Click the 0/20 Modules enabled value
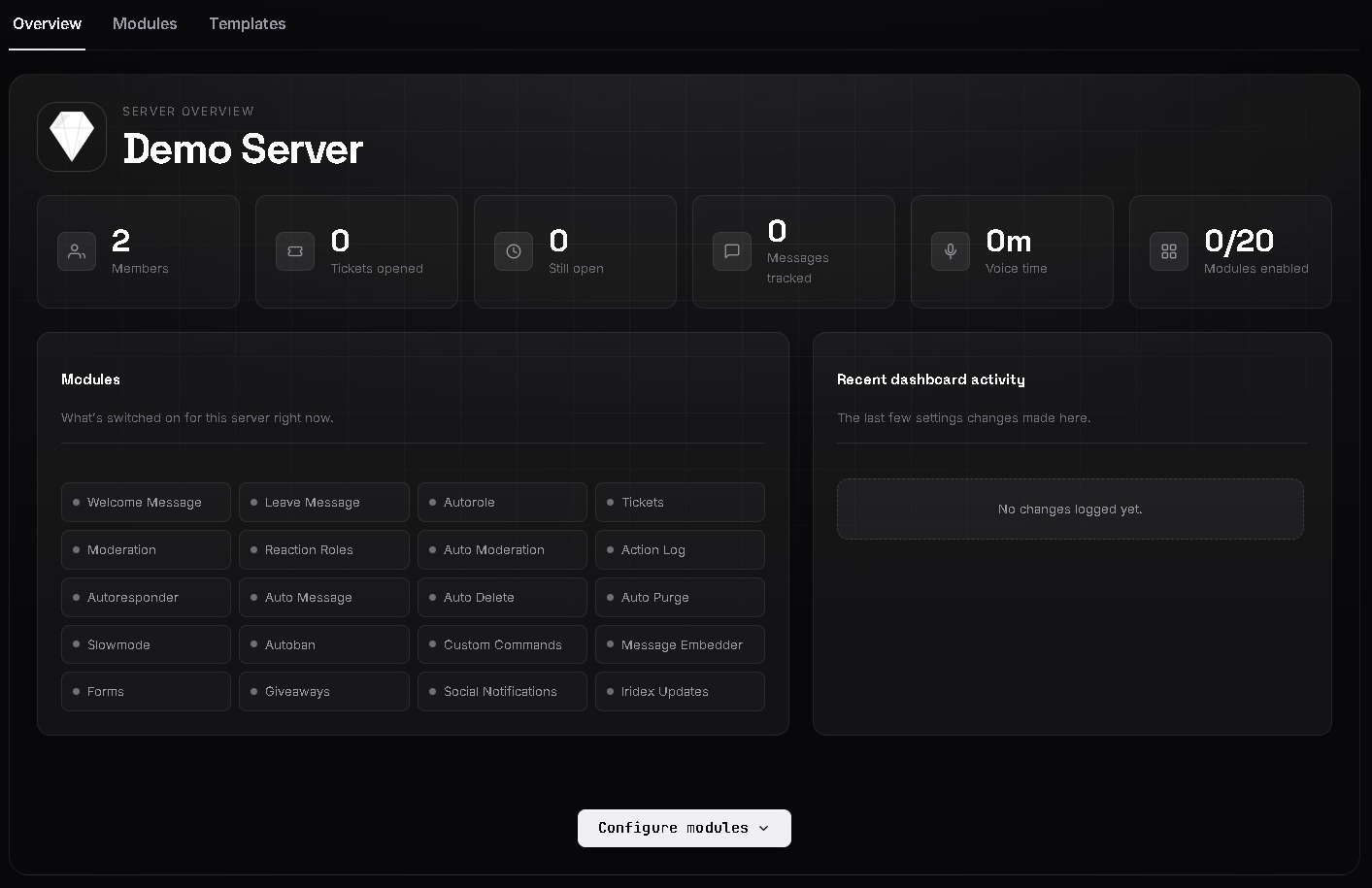The width and height of the screenshot is (1372, 888). tap(1239, 241)
